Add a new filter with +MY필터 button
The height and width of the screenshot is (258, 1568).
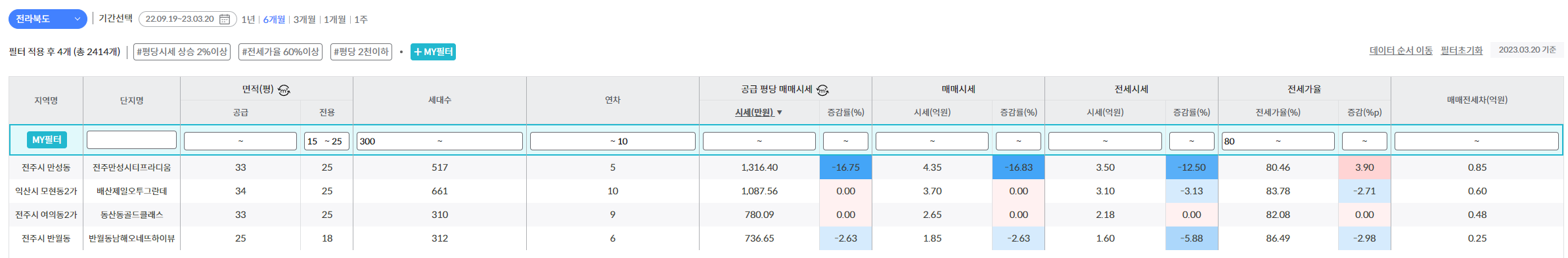click(x=433, y=52)
